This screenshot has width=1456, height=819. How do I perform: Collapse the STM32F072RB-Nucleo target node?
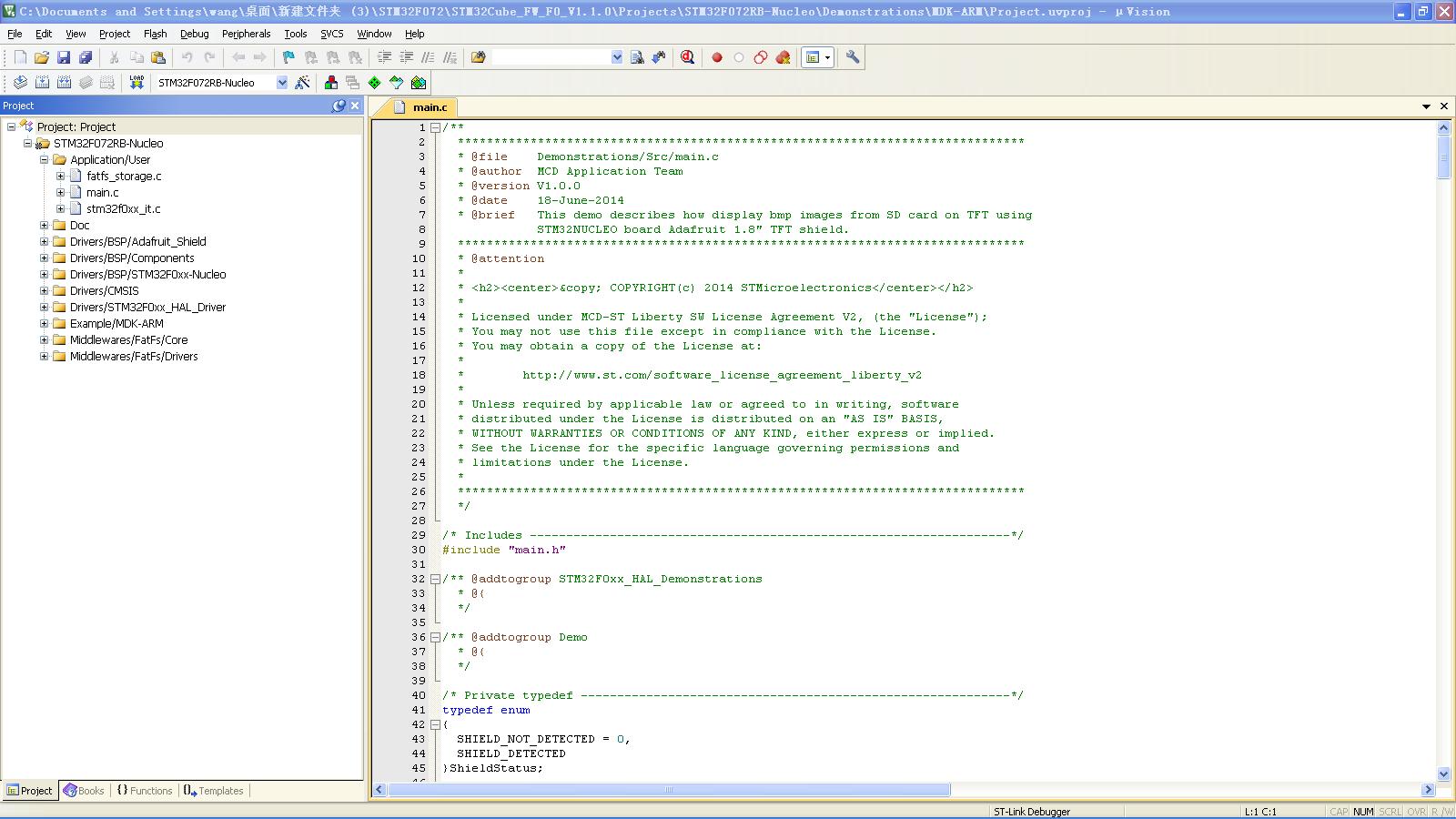click(x=27, y=143)
